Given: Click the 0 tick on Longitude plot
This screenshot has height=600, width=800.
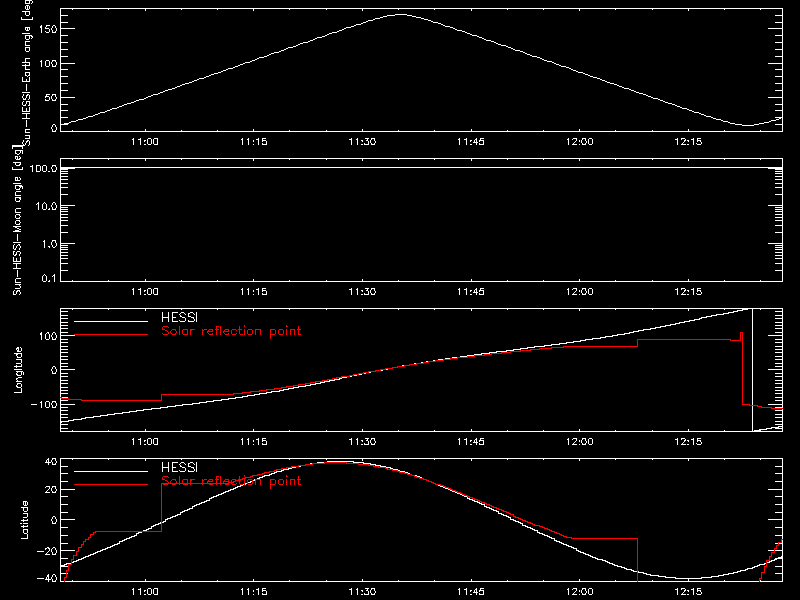Looking at the screenshot, I should pyautogui.click(x=54, y=370).
